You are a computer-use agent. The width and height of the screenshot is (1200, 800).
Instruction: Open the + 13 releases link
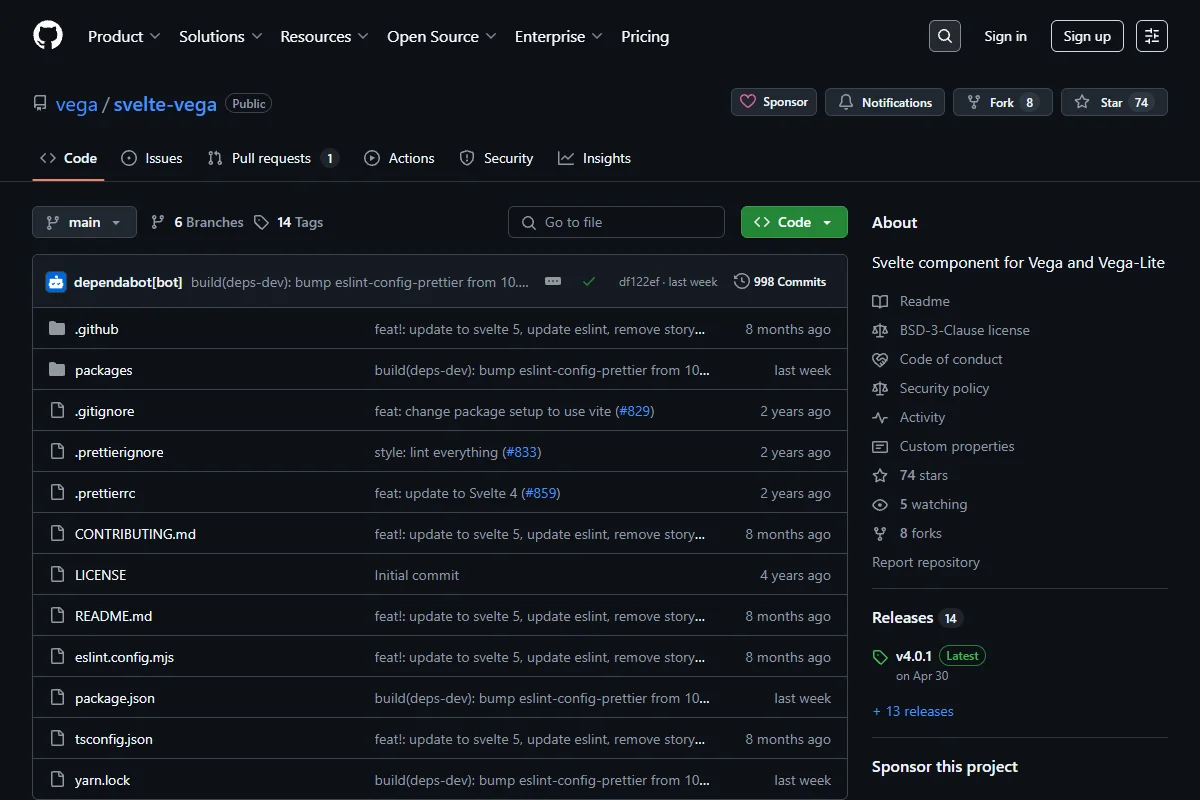tap(913, 711)
